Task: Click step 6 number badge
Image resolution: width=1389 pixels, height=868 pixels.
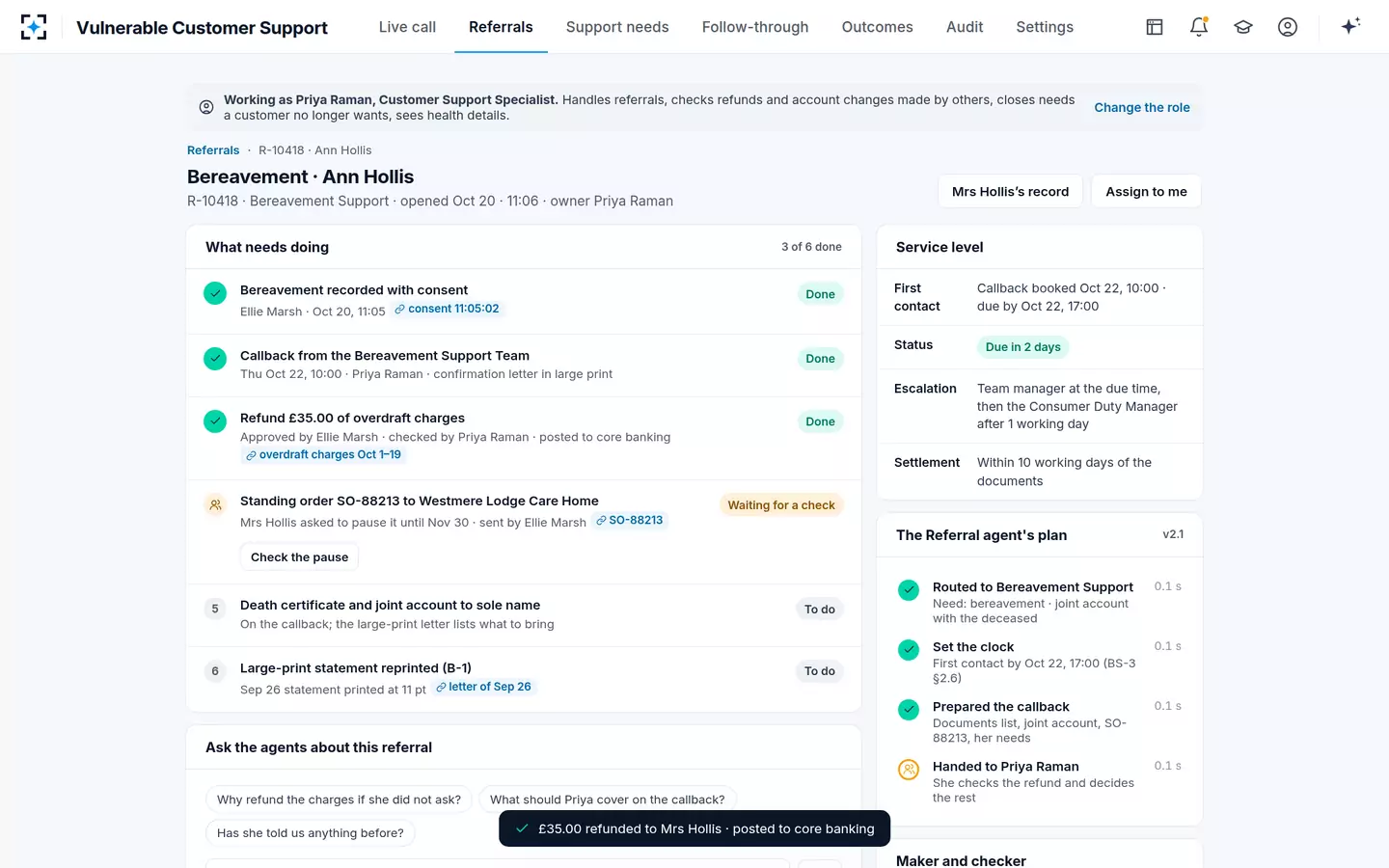Action: coord(215,671)
